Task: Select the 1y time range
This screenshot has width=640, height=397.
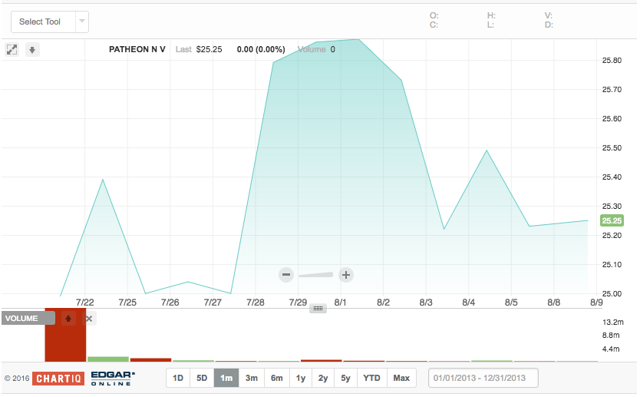Action: click(301, 378)
